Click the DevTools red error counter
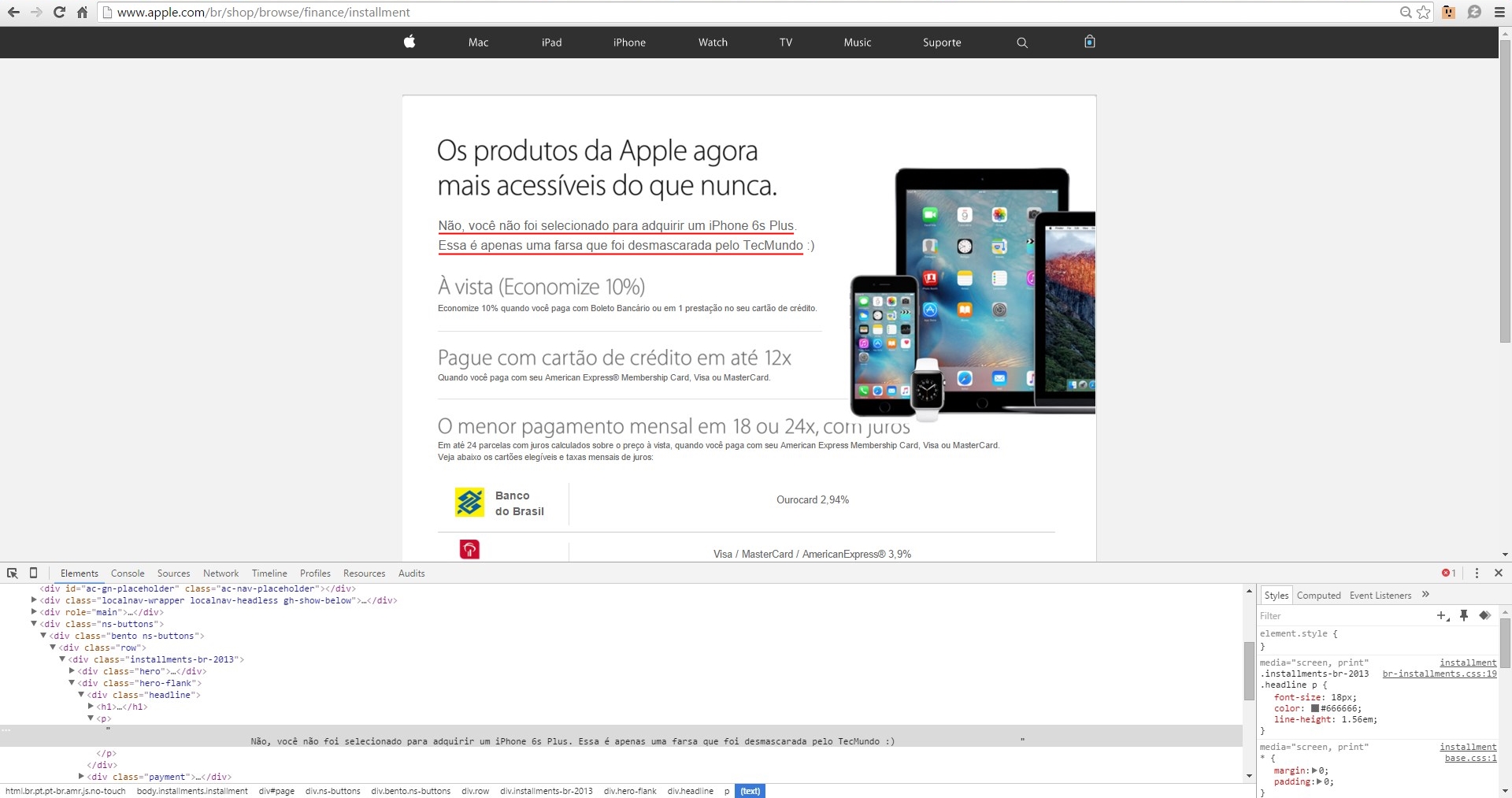Screen dimensions: 1512x798 click(1448, 573)
